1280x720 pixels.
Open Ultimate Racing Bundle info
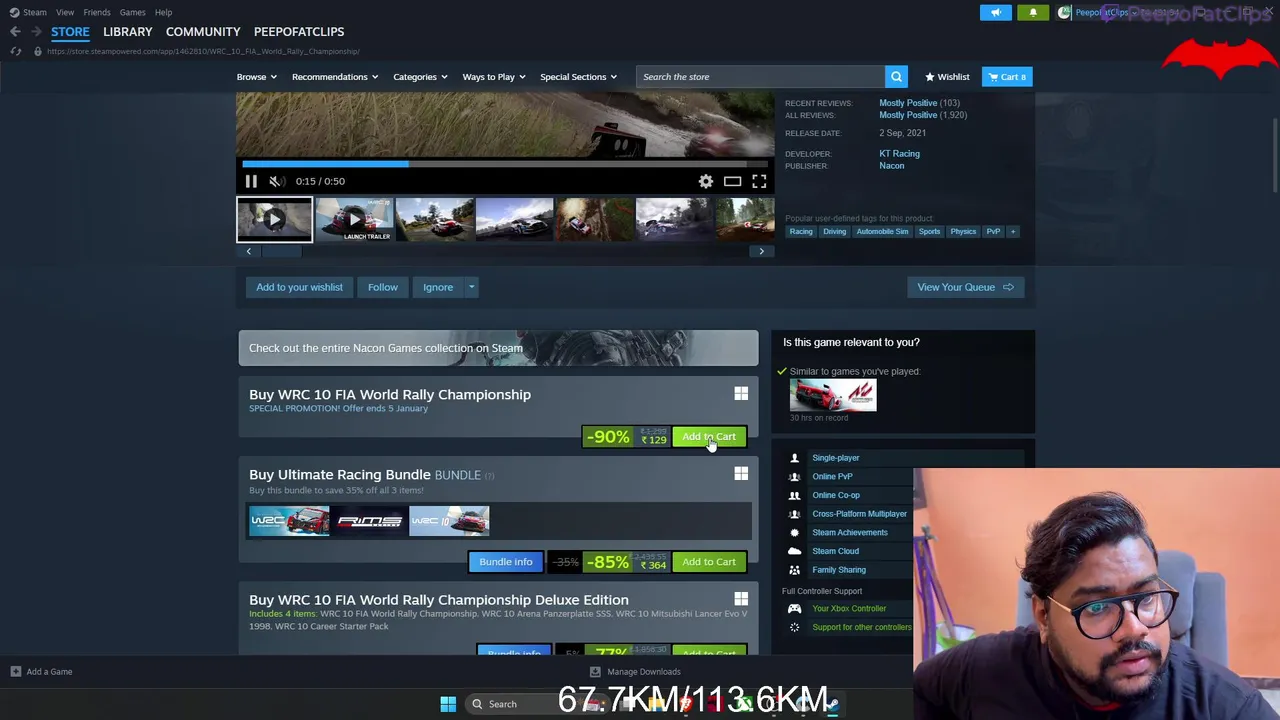pyautogui.click(x=506, y=562)
